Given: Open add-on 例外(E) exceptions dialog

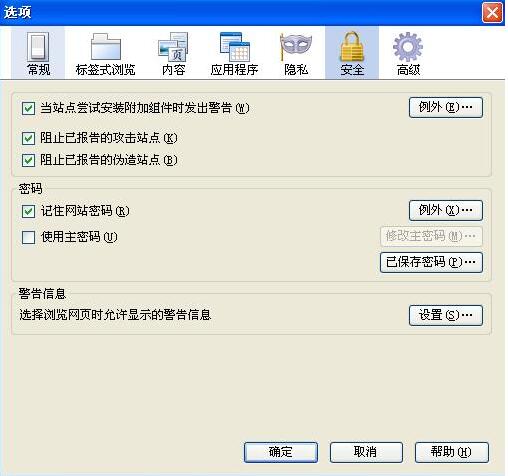Looking at the screenshot, I should 446,107.
